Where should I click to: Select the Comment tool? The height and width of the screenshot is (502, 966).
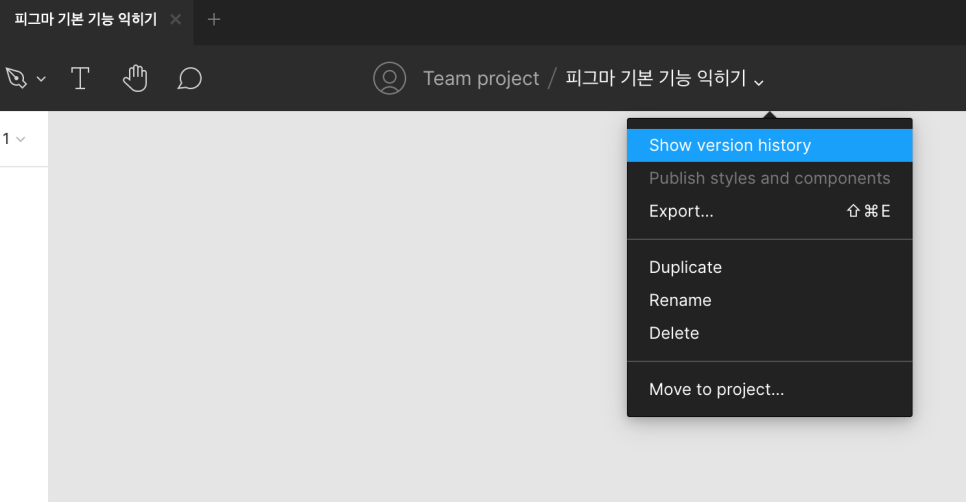(x=189, y=78)
